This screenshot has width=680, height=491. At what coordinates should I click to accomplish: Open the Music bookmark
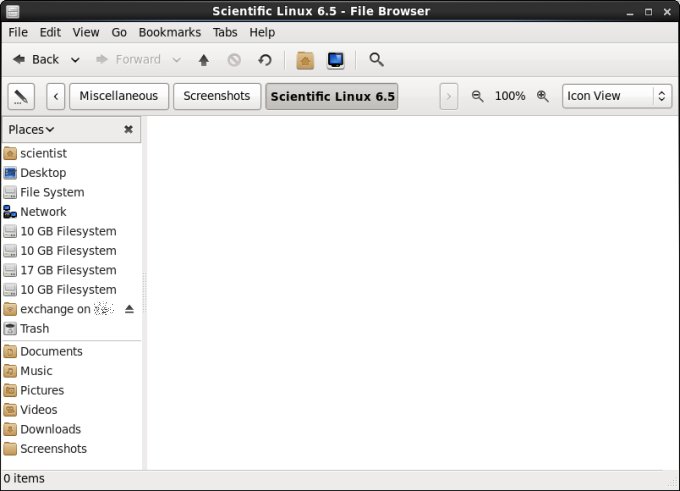coord(72,371)
